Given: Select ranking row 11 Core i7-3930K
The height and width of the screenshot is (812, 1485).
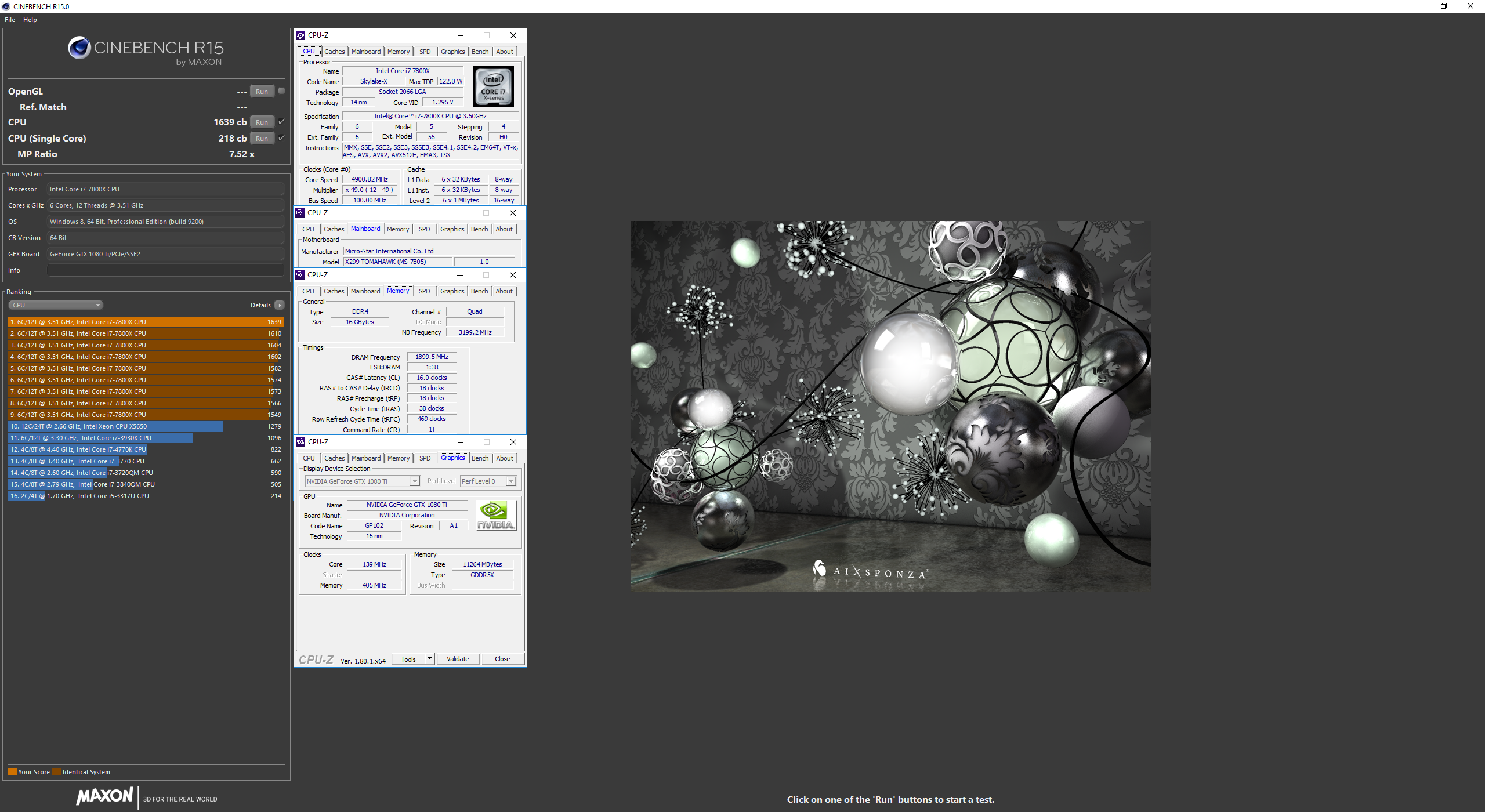Looking at the screenshot, I should pos(146,438).
